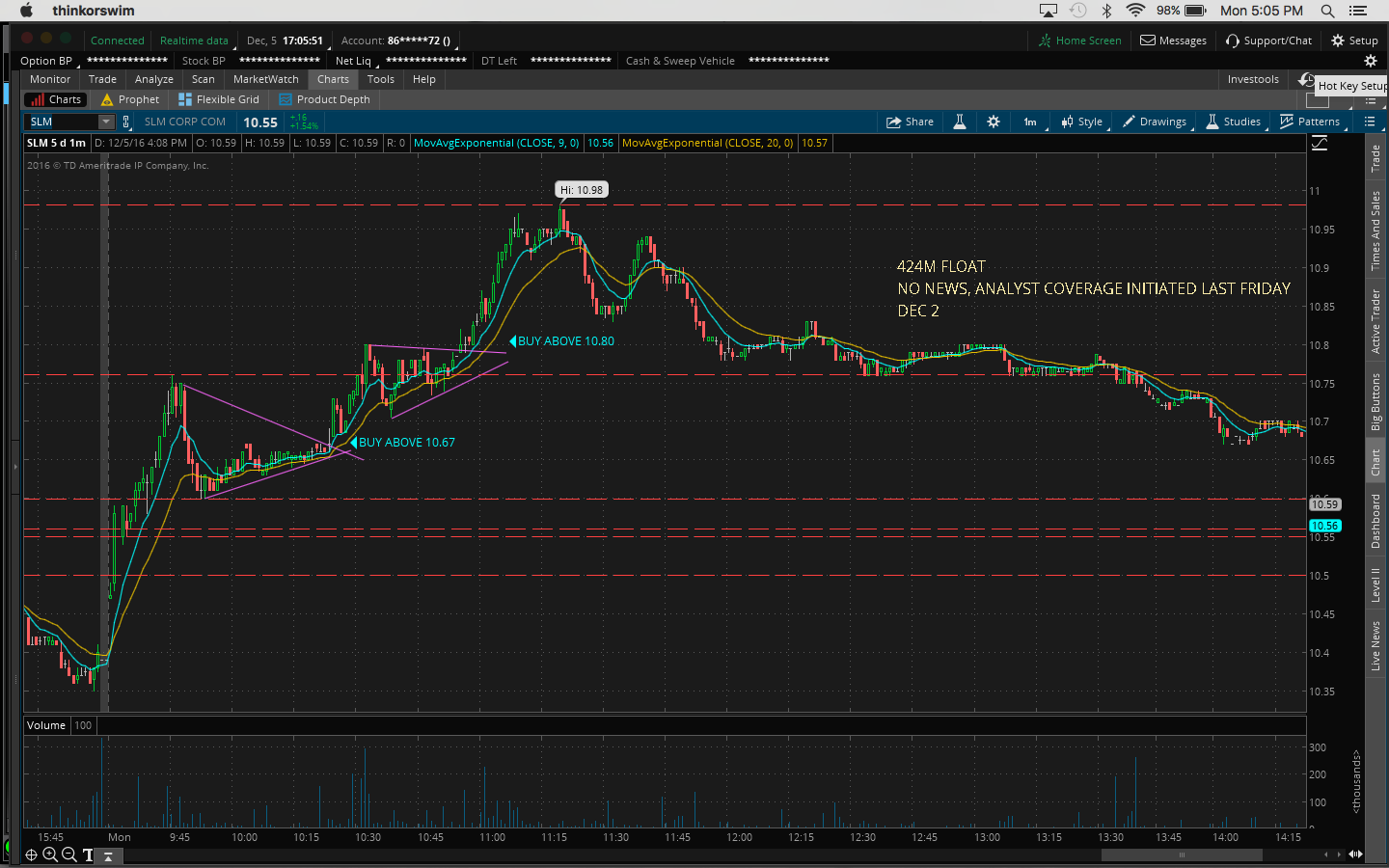The image size is (1389, 868).
Task: Click the symbol link (clipboard) icon
Action: coord(125,122)
